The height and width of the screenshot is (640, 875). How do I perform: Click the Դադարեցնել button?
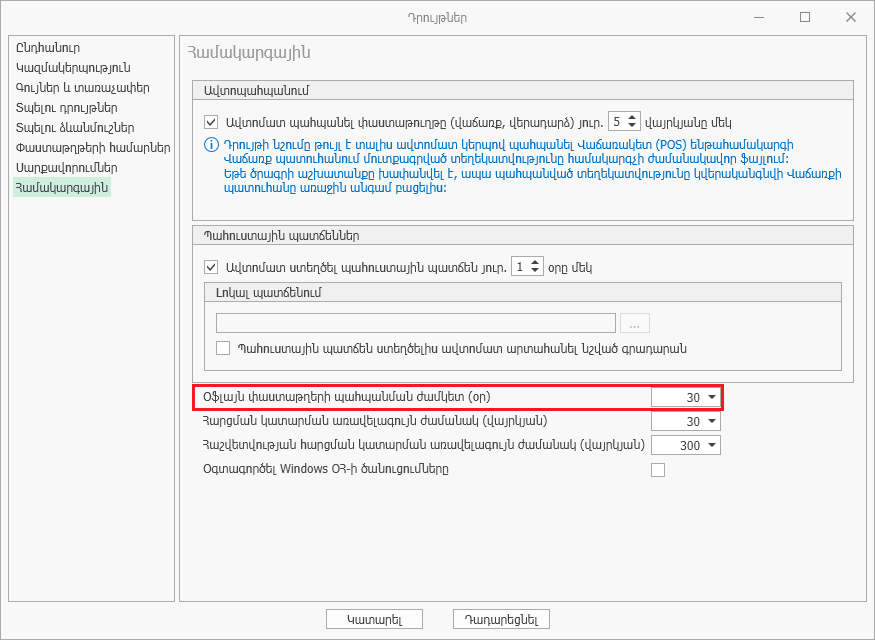501,620
